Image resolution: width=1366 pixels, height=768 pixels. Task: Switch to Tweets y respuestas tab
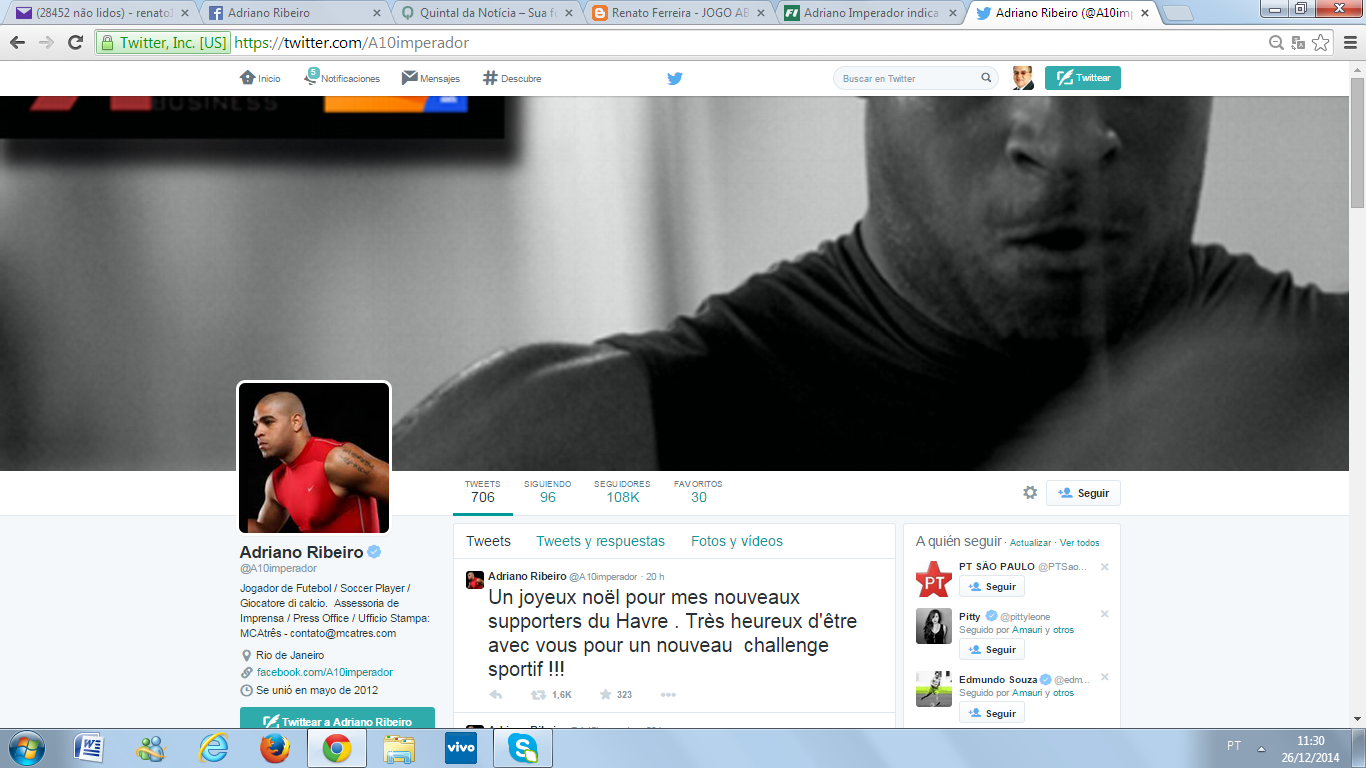[x=600, y=541]
